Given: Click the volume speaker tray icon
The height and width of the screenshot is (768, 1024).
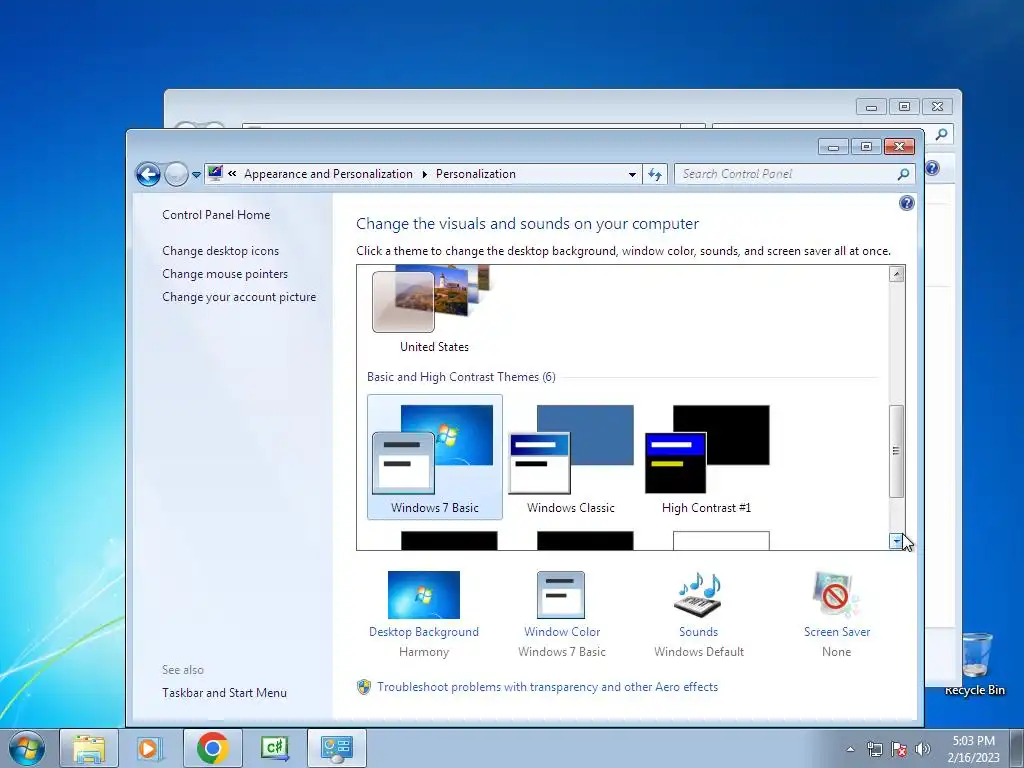Looking at the screenshot, I should (x=922, y=749).
